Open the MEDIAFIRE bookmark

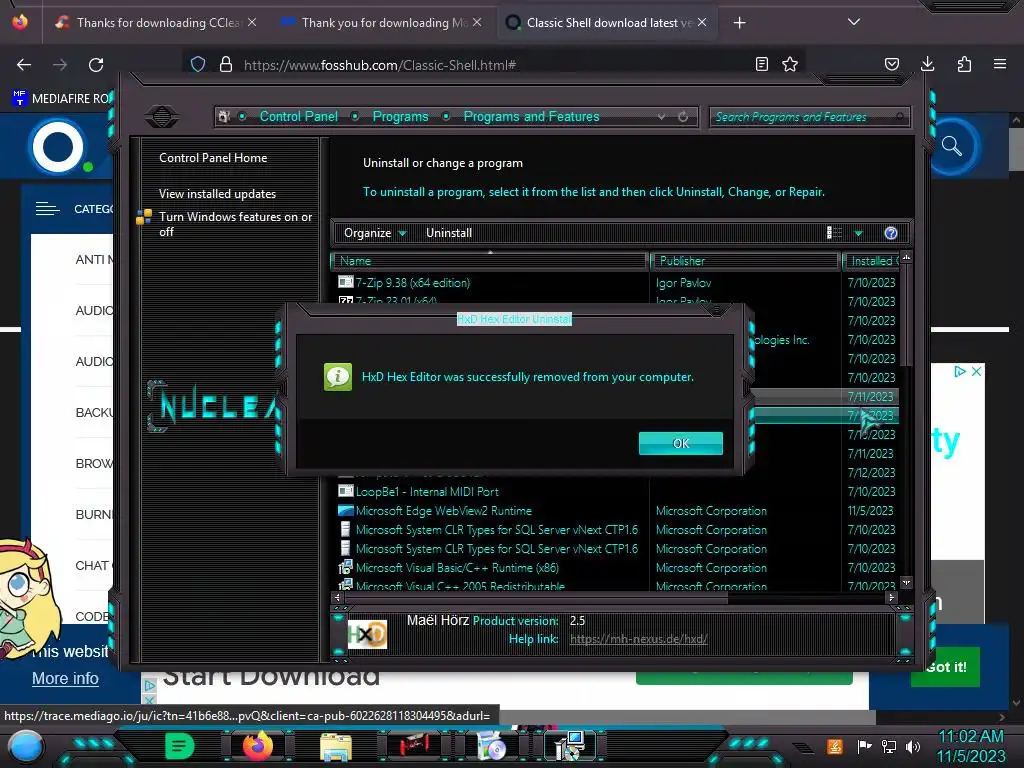click(62, 99)
